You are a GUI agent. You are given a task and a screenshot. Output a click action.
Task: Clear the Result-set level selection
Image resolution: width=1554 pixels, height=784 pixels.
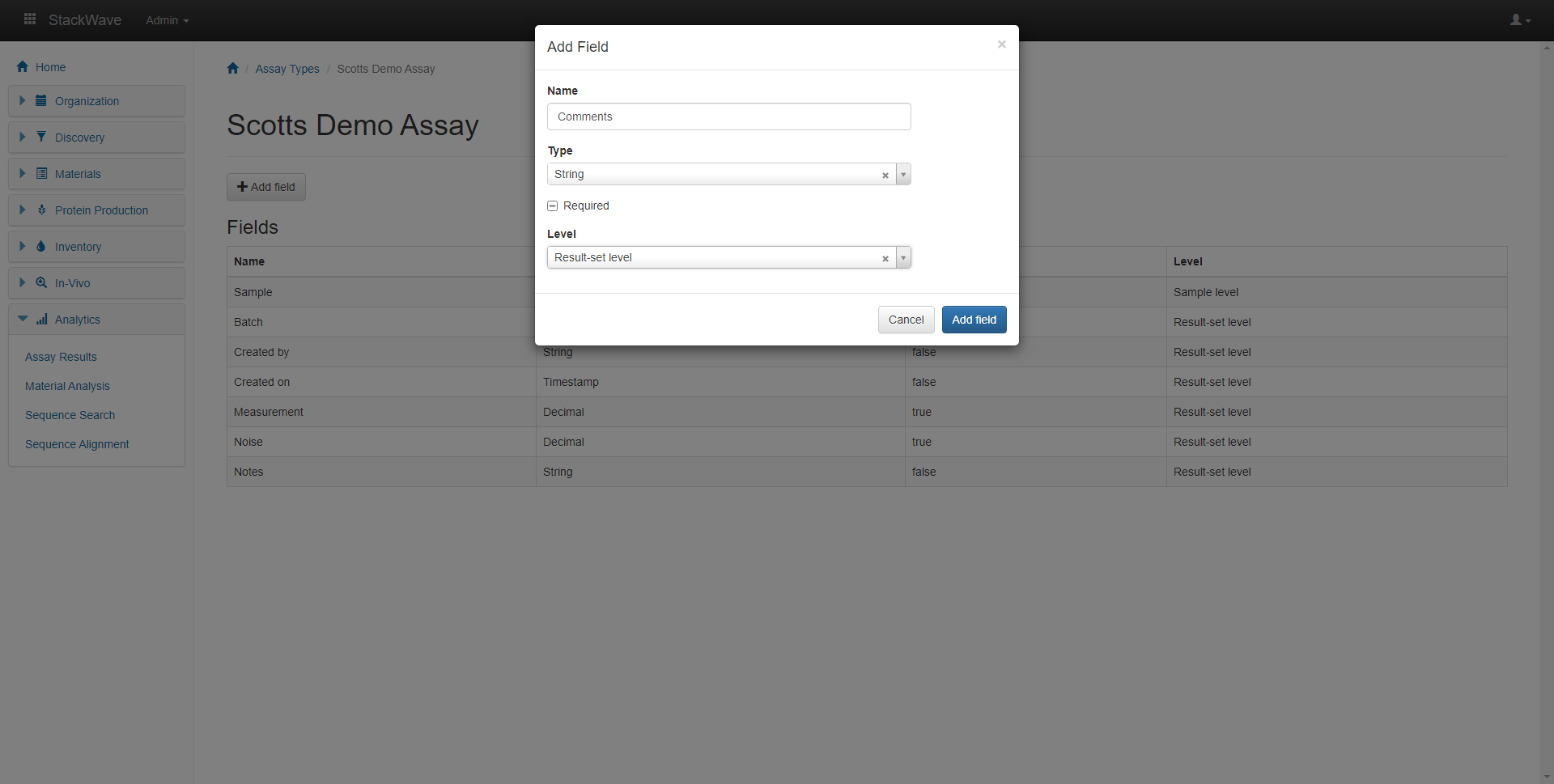click(x=885, y=258)
